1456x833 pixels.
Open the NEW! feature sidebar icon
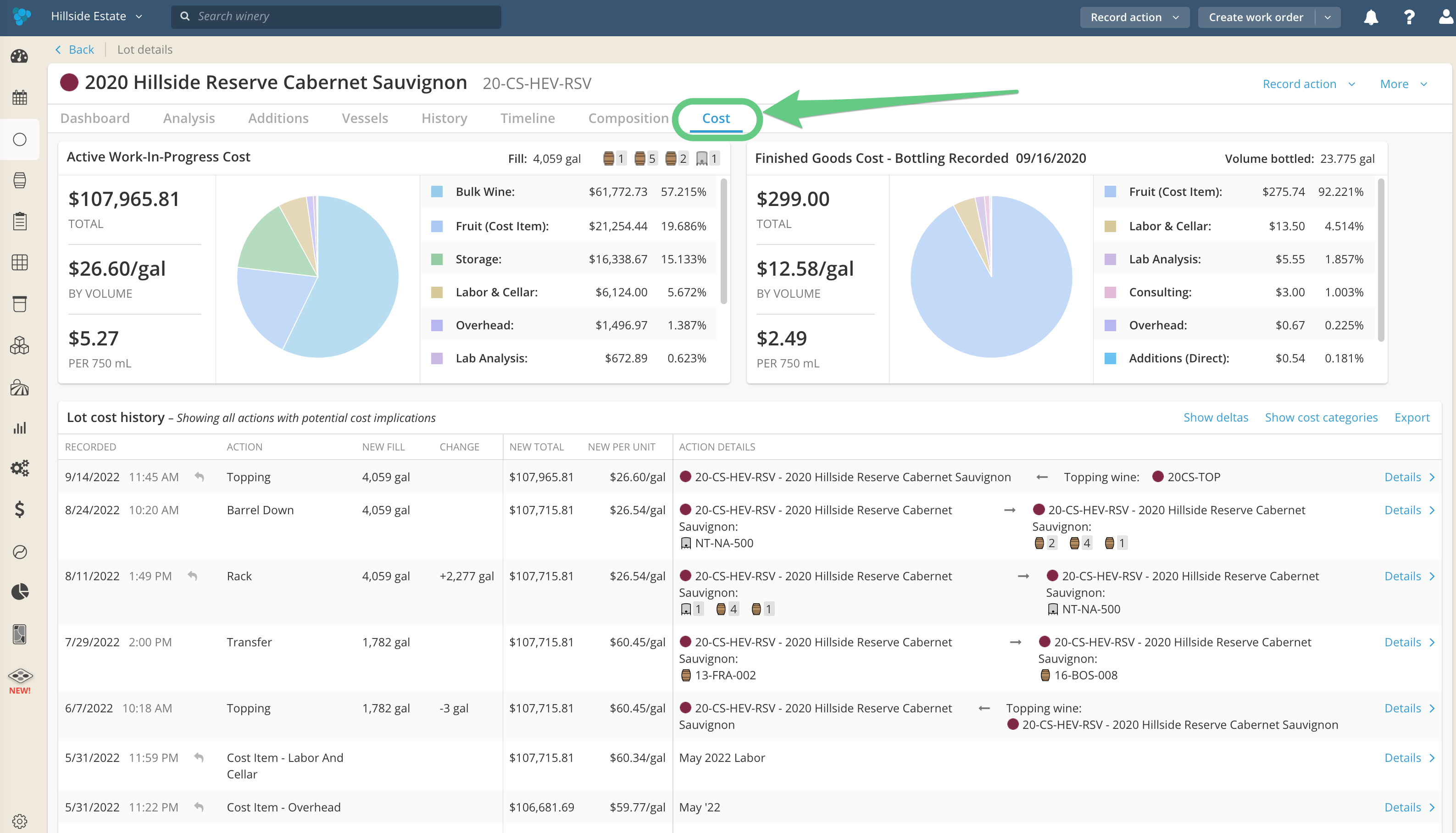click(x=20, y=681)
